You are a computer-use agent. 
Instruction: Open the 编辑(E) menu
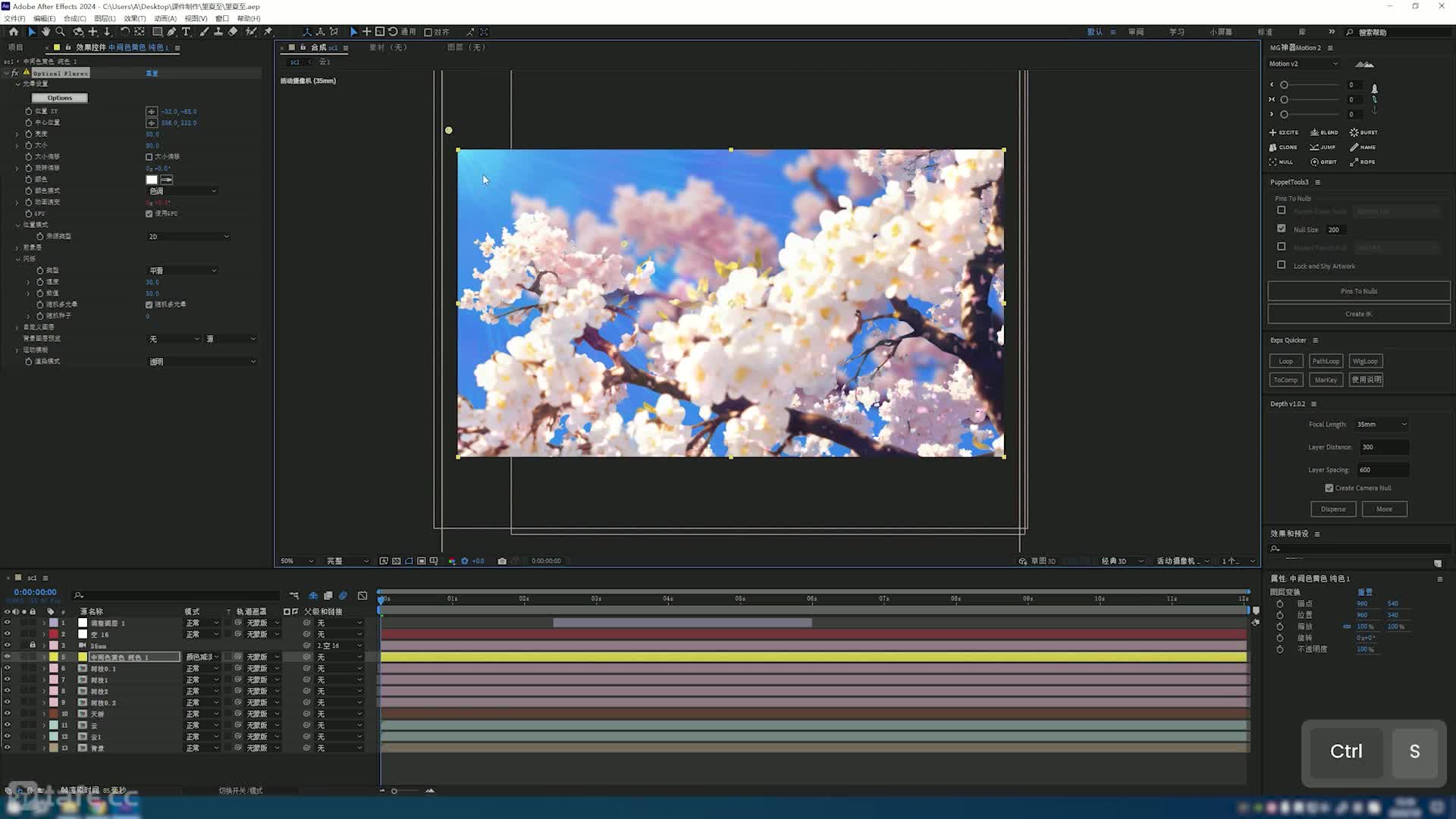45,18
